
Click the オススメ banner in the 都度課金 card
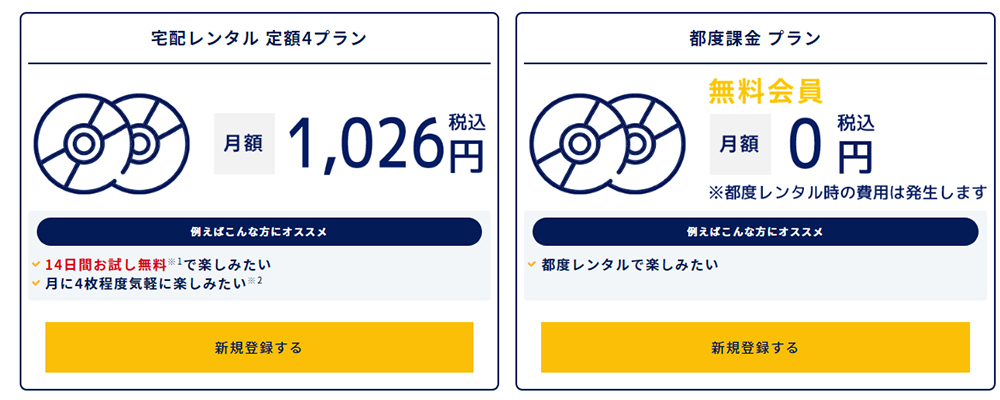tap(755, 231)
